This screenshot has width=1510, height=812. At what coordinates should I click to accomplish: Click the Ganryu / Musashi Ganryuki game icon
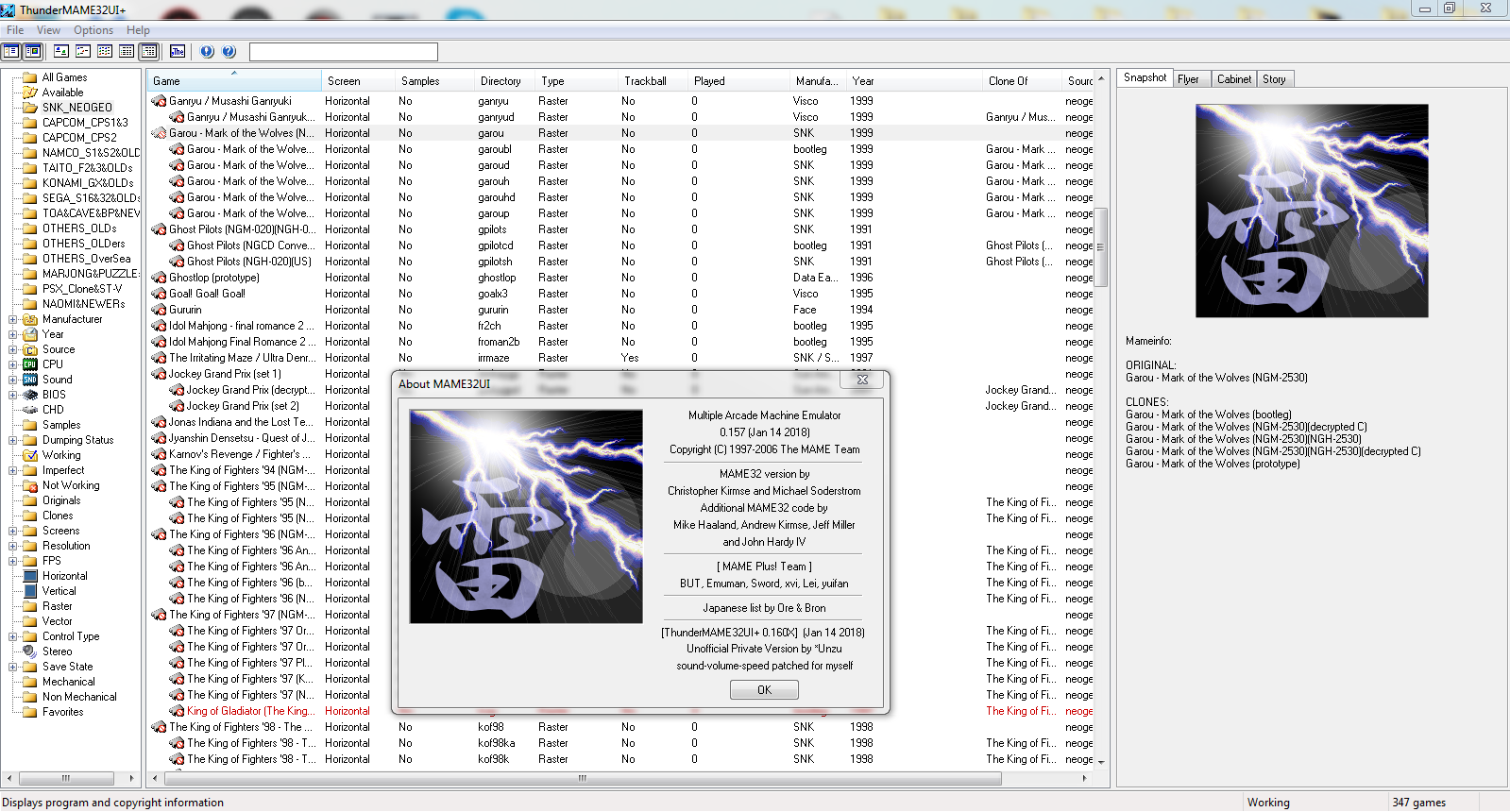coord(160,101)
